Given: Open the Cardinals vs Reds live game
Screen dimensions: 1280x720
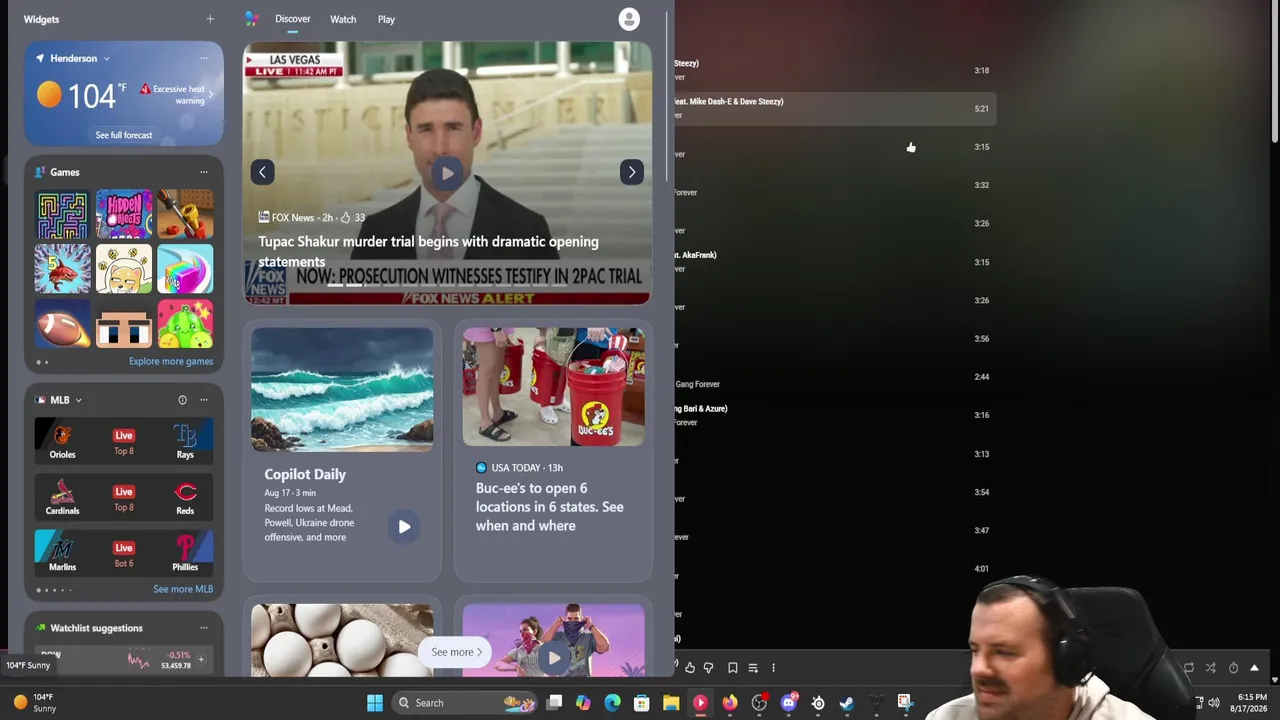Looking at the screenshot, I should [124, 497].
